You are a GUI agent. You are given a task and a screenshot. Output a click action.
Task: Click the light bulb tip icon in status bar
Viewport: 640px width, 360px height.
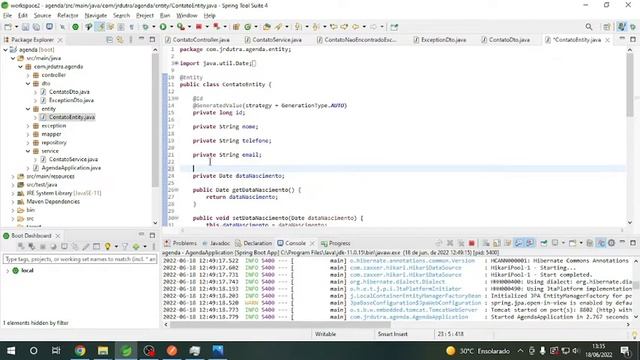634,335
